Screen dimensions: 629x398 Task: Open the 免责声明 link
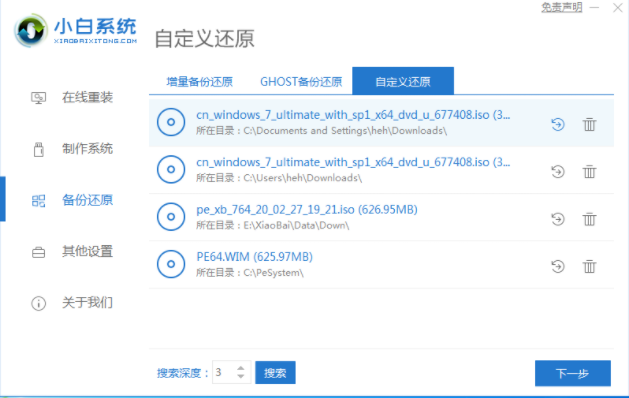coord(562,7)
